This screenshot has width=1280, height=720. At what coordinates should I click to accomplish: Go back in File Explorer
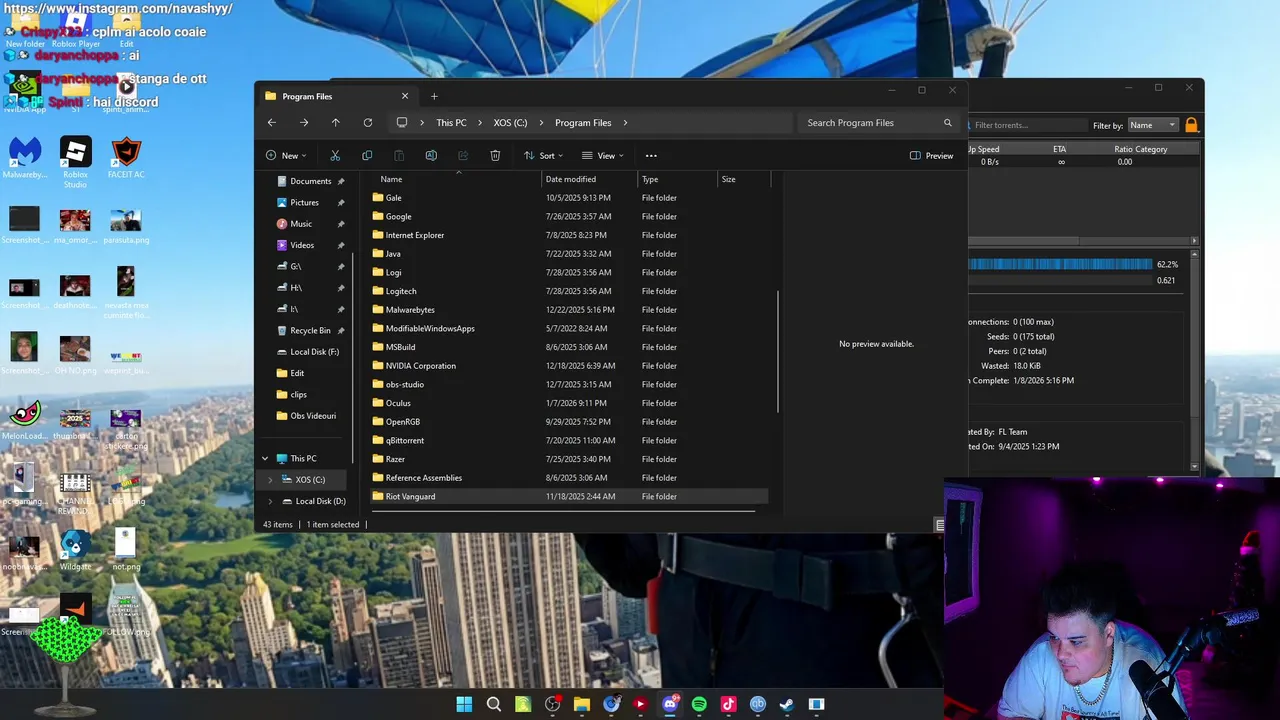(x=272, y=122)
